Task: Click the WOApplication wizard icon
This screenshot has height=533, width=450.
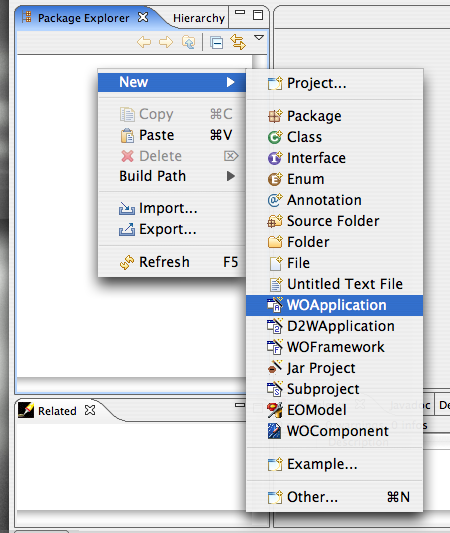Action: 275,305
